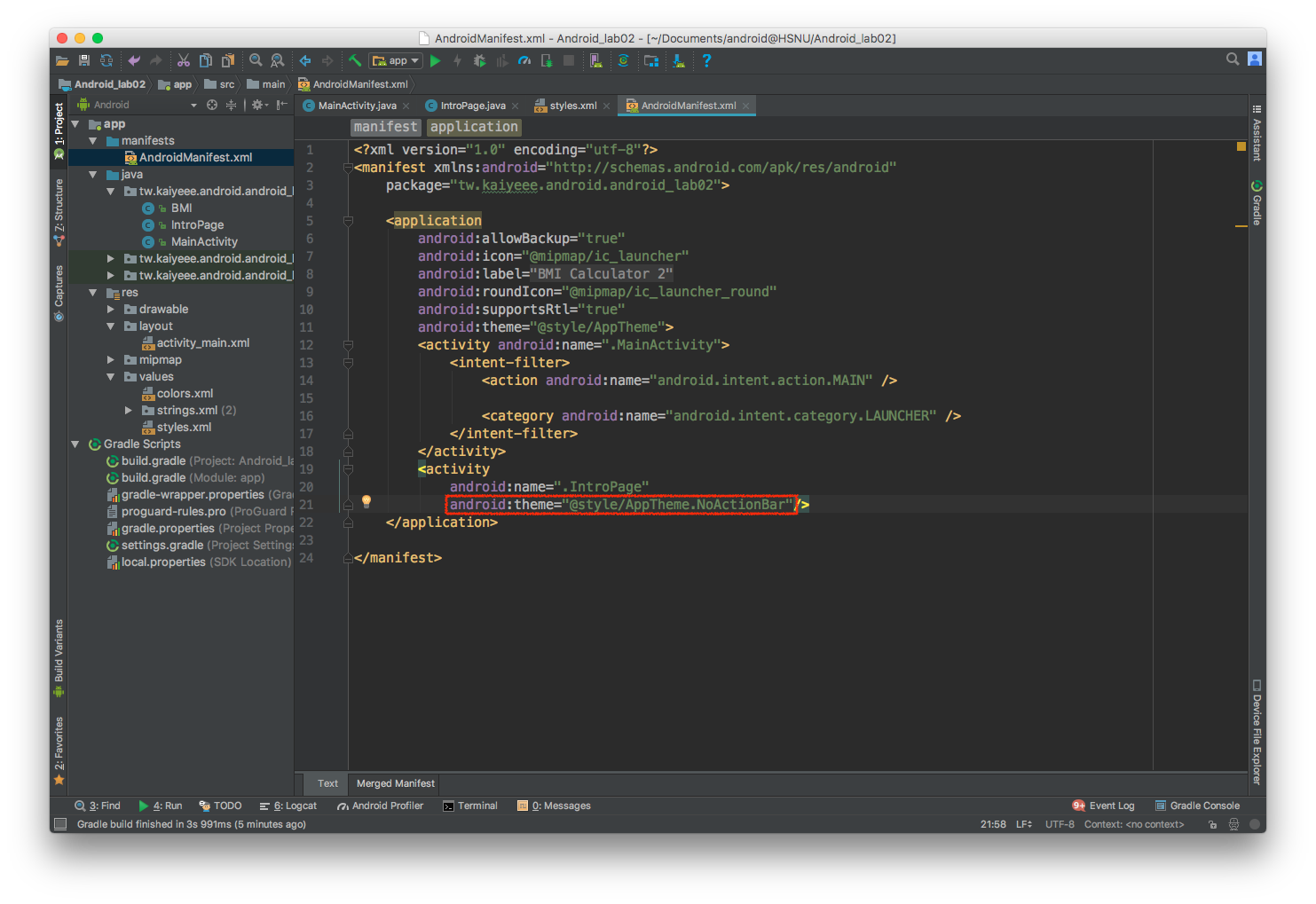
Task: Collapse the Gradle Scripts node
Action: point(75,444)
